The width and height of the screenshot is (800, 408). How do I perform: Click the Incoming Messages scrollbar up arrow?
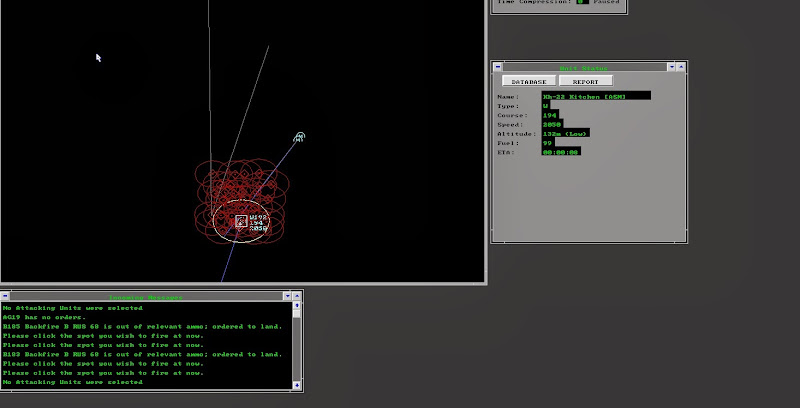click(297, 305)
